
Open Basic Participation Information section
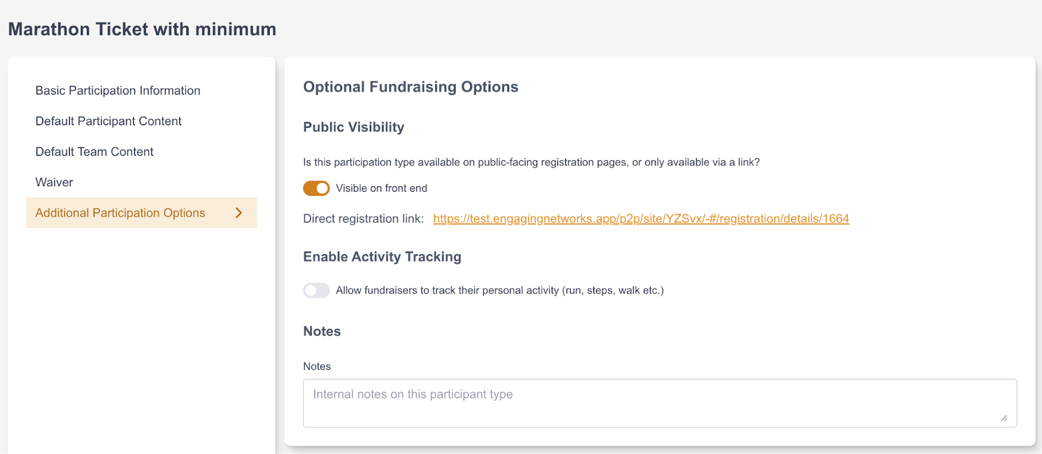(x=118, y=91)
